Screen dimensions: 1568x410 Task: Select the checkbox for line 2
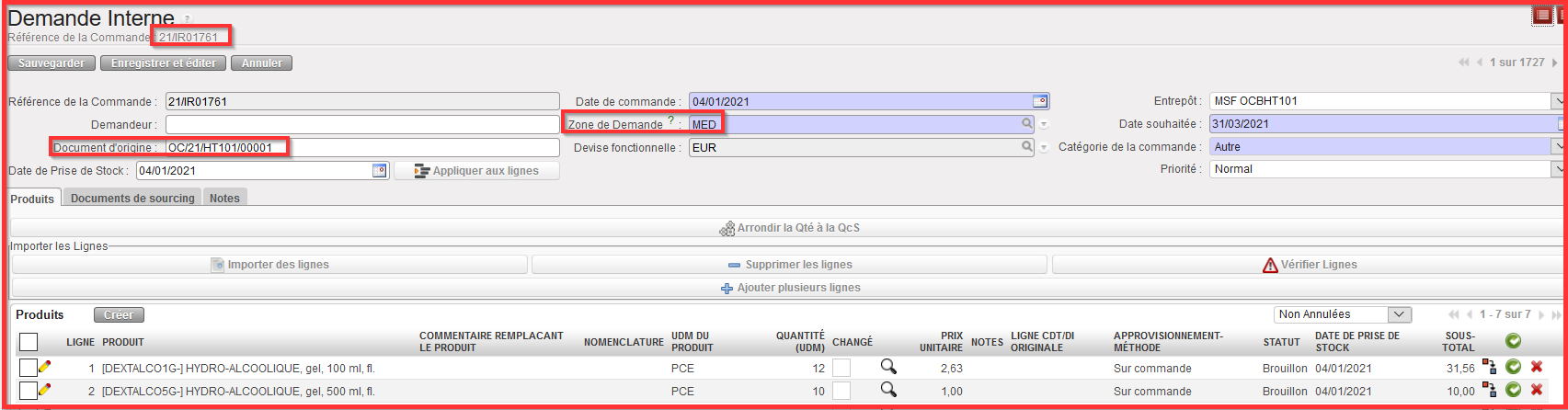tap(29, 391)
